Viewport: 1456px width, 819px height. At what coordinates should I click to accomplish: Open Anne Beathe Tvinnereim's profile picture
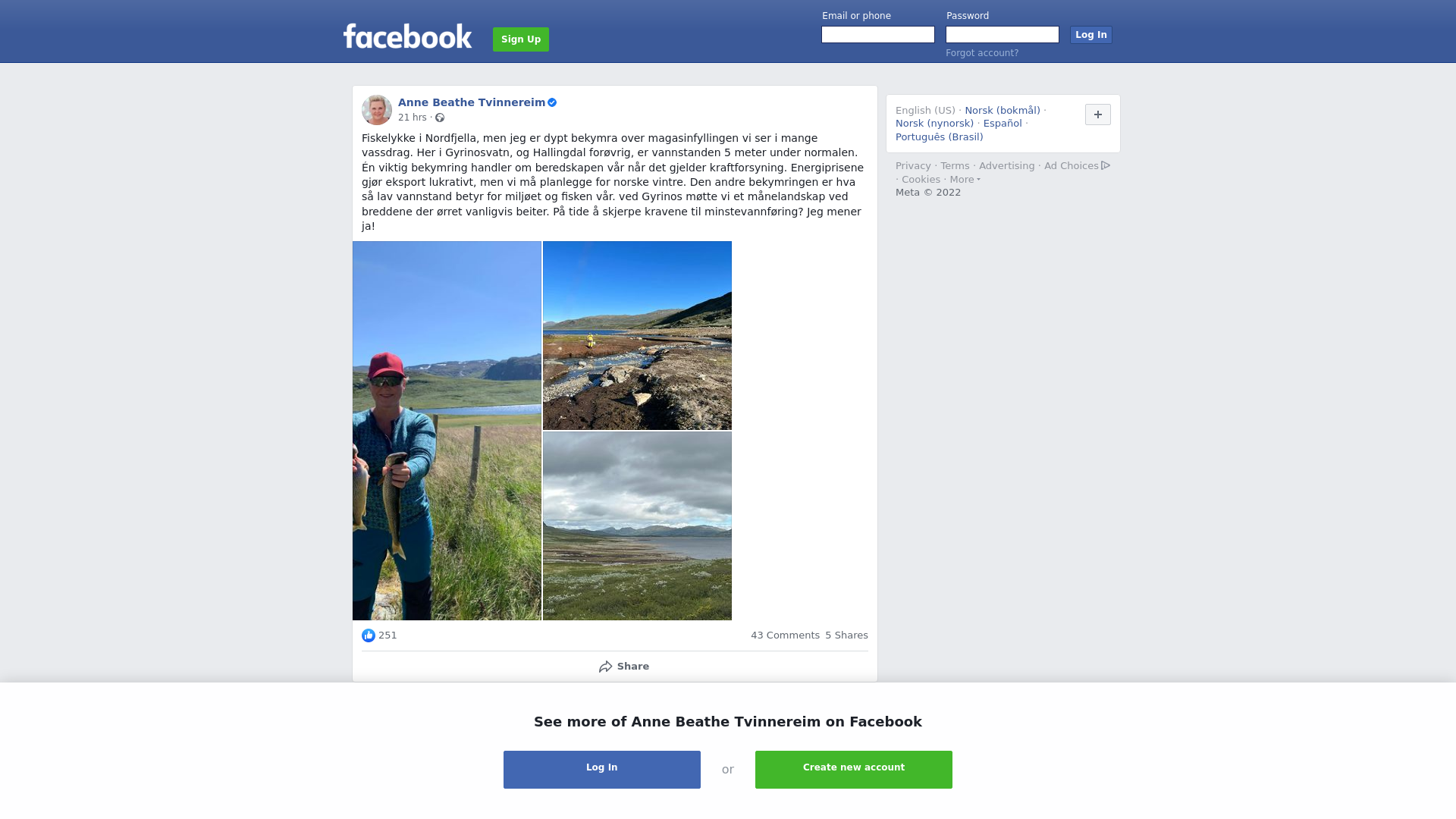tap(377, 110)
